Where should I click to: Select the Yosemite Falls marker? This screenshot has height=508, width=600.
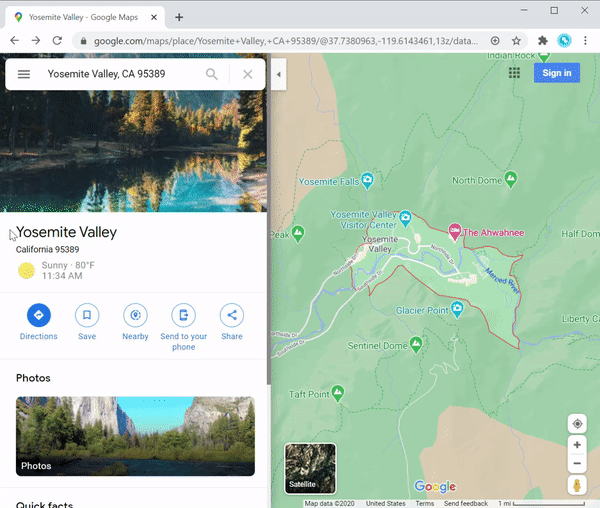(x=367, y=180)
